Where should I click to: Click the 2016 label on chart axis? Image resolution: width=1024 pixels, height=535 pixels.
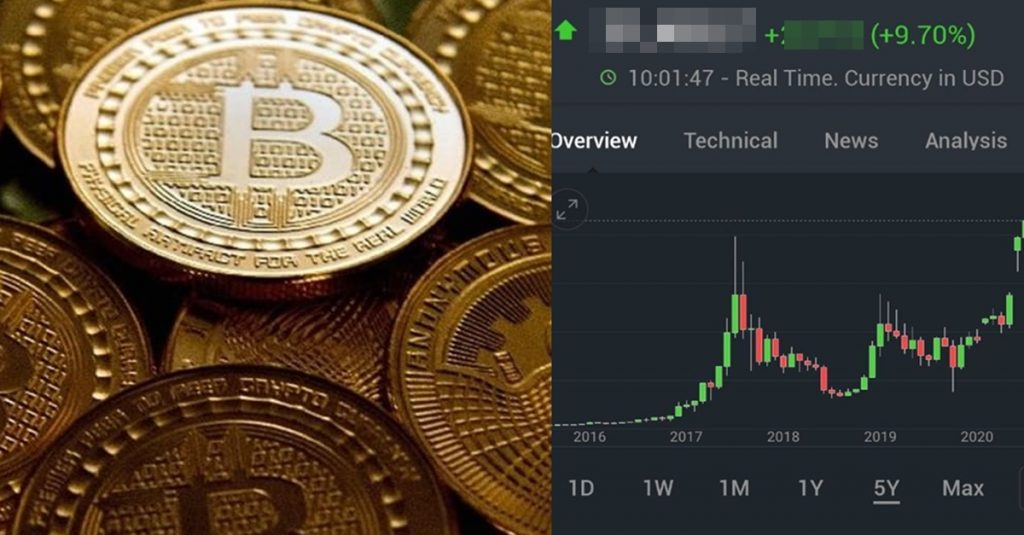click(589, 436)
